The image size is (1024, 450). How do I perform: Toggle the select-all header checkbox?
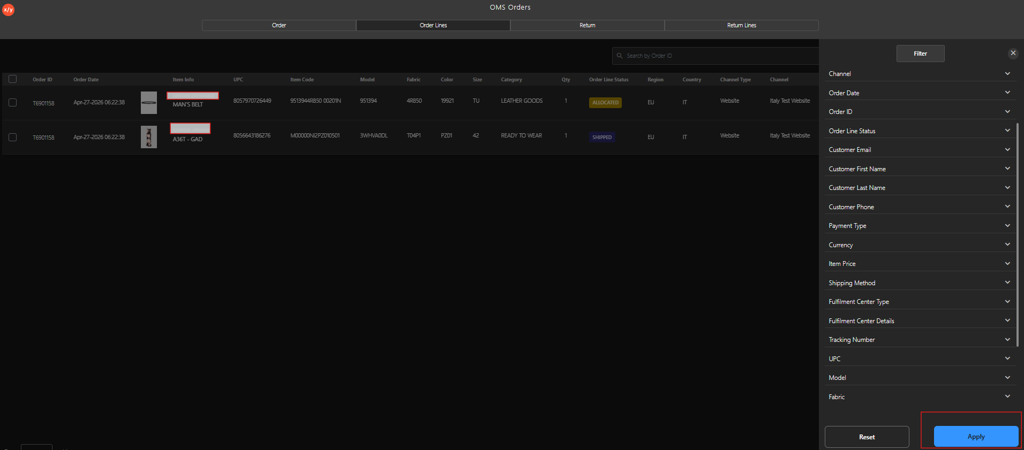tap(12, 79)
